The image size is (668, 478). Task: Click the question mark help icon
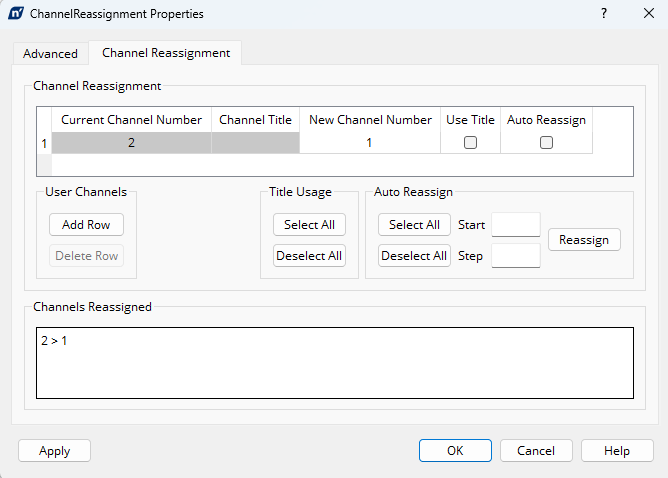tap(603, 15)
